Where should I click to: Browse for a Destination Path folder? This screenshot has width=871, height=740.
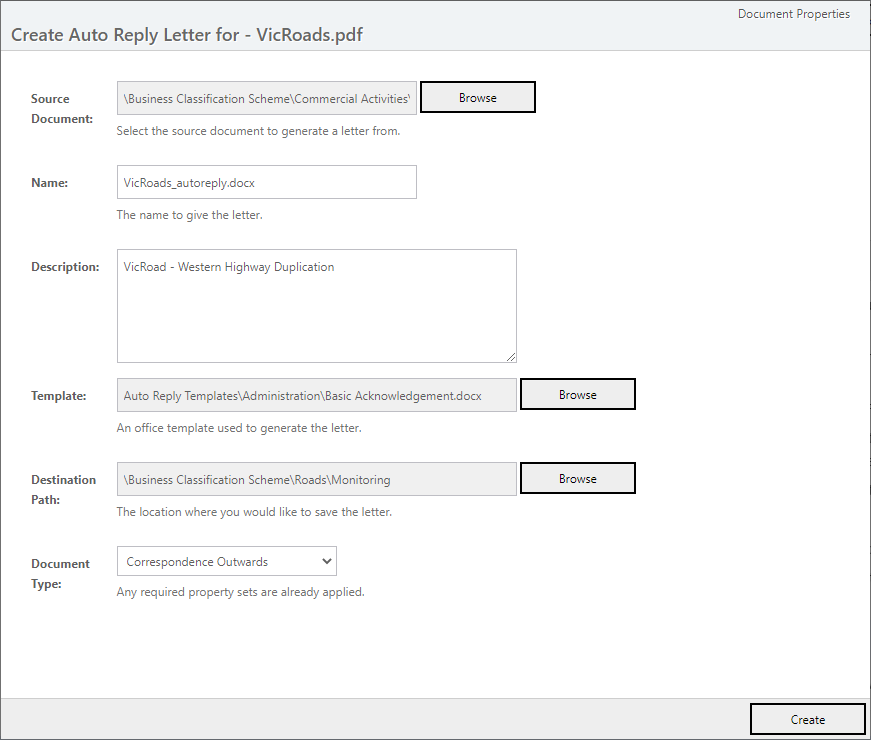coord(577,479)
